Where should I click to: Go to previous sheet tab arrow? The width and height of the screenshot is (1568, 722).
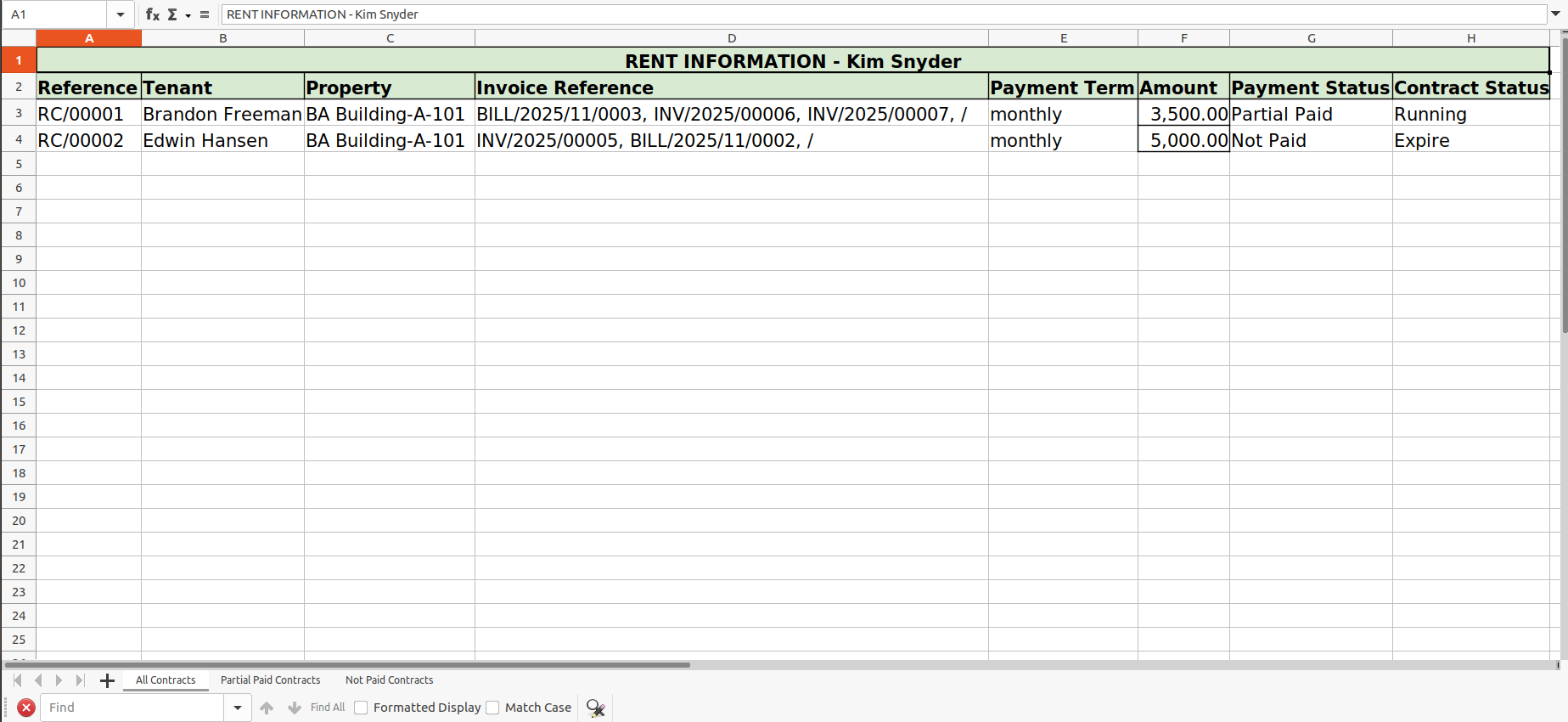[38, 680]
